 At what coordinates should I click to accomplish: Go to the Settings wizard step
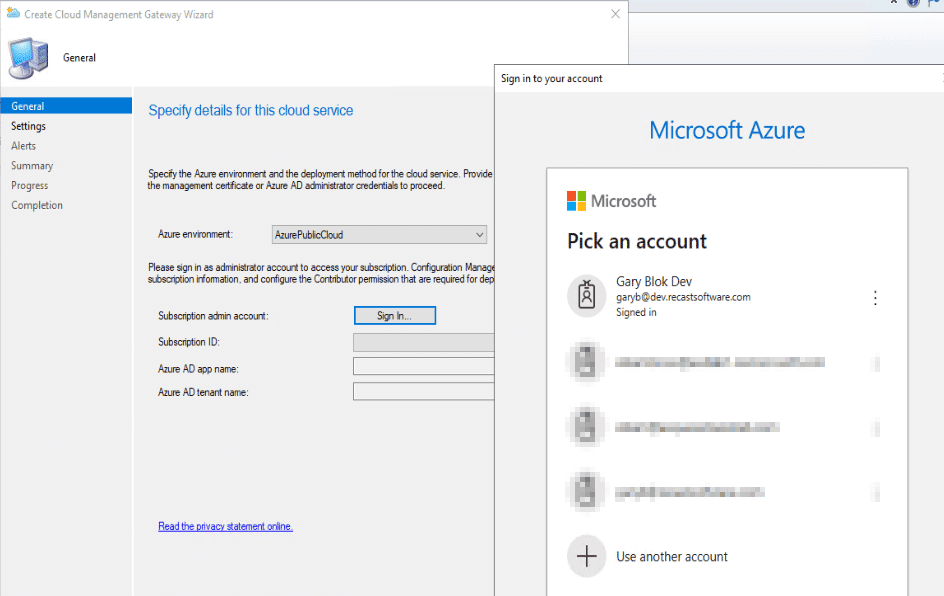tap(29, 126)
